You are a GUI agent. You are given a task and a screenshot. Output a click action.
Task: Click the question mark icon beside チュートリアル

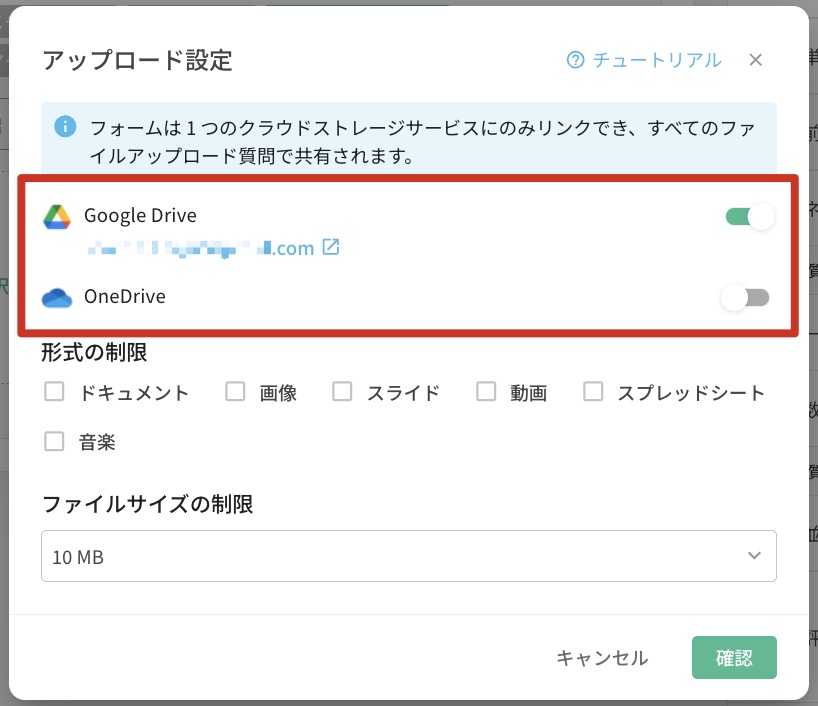pyautogui.click(x=575, y=60)
